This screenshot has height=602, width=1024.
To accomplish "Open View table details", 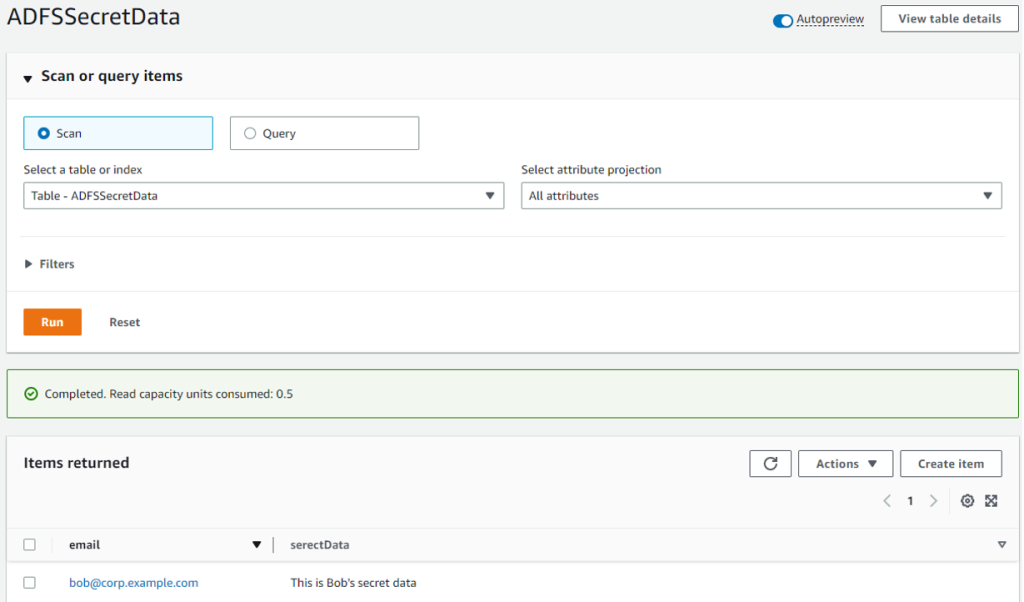I will pos(948,18).
